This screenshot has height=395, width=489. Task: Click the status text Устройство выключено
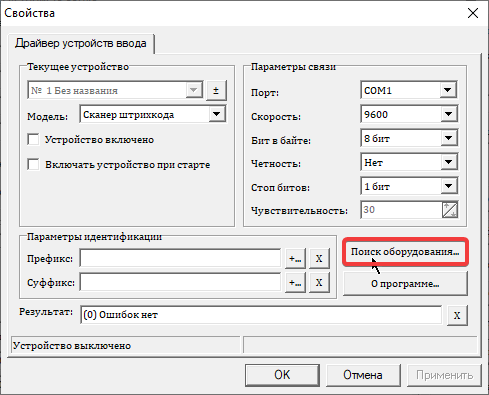(x=72, y=346)
